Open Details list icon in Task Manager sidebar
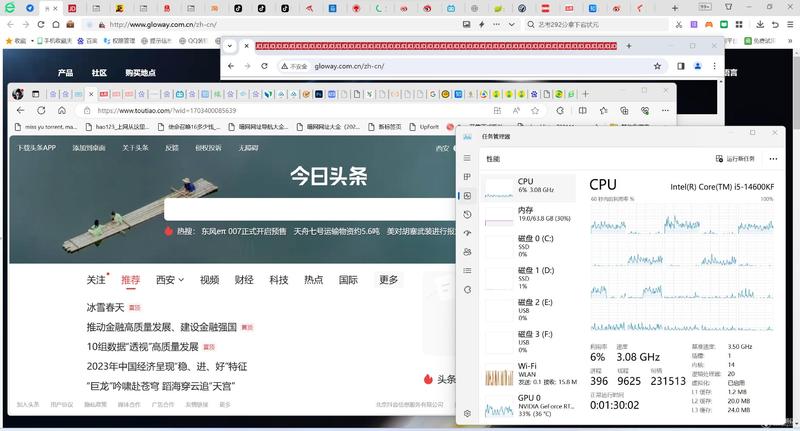 click(467, 270)
